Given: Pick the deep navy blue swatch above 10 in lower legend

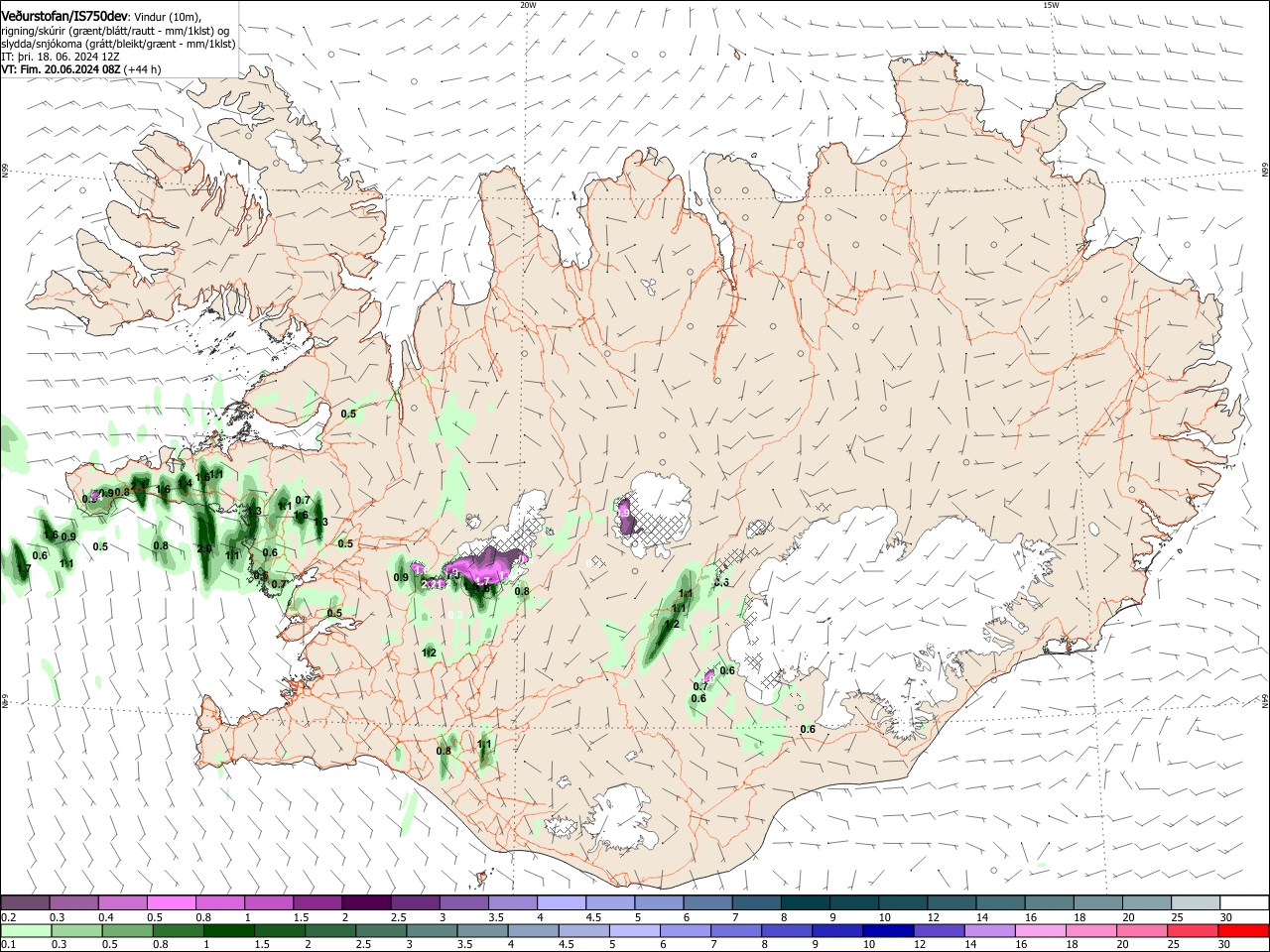Looking at the screenshot, I should (x=888, y=931).
